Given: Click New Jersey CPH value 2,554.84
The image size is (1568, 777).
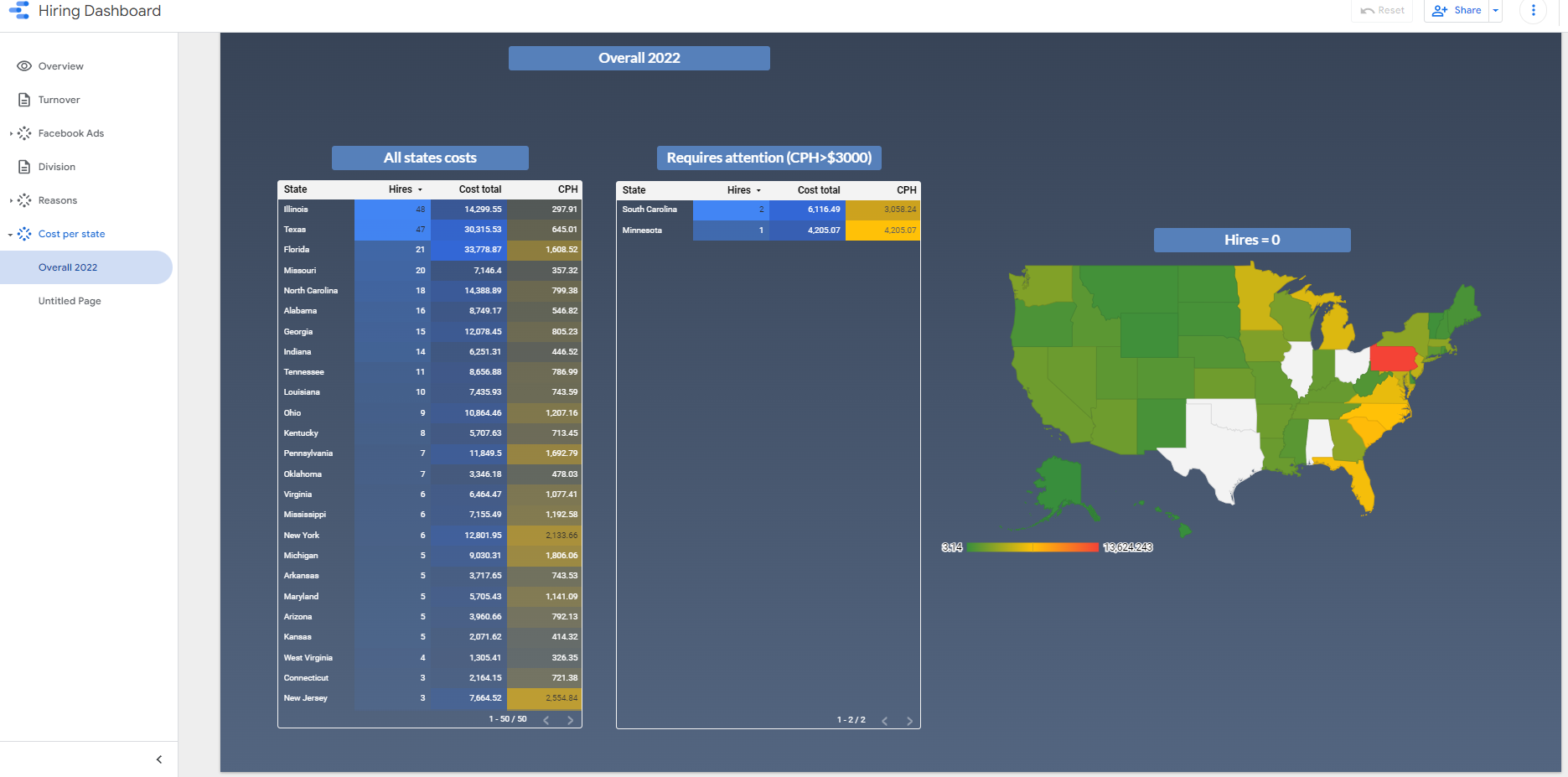Looking at the screenshot, I should pos(545,698).
